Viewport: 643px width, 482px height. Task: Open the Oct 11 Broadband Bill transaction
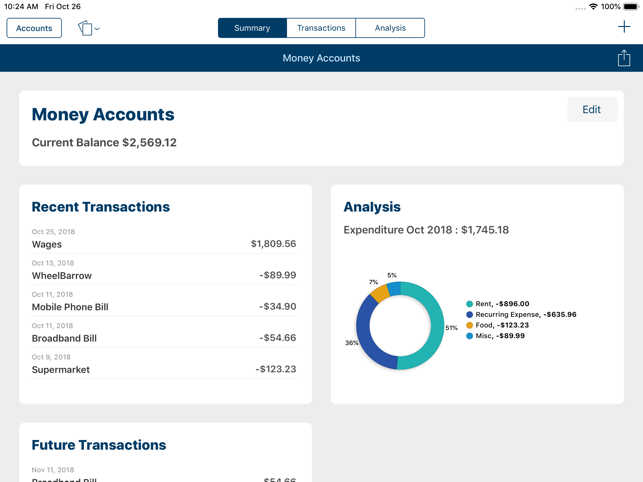[x=164, y=333]
